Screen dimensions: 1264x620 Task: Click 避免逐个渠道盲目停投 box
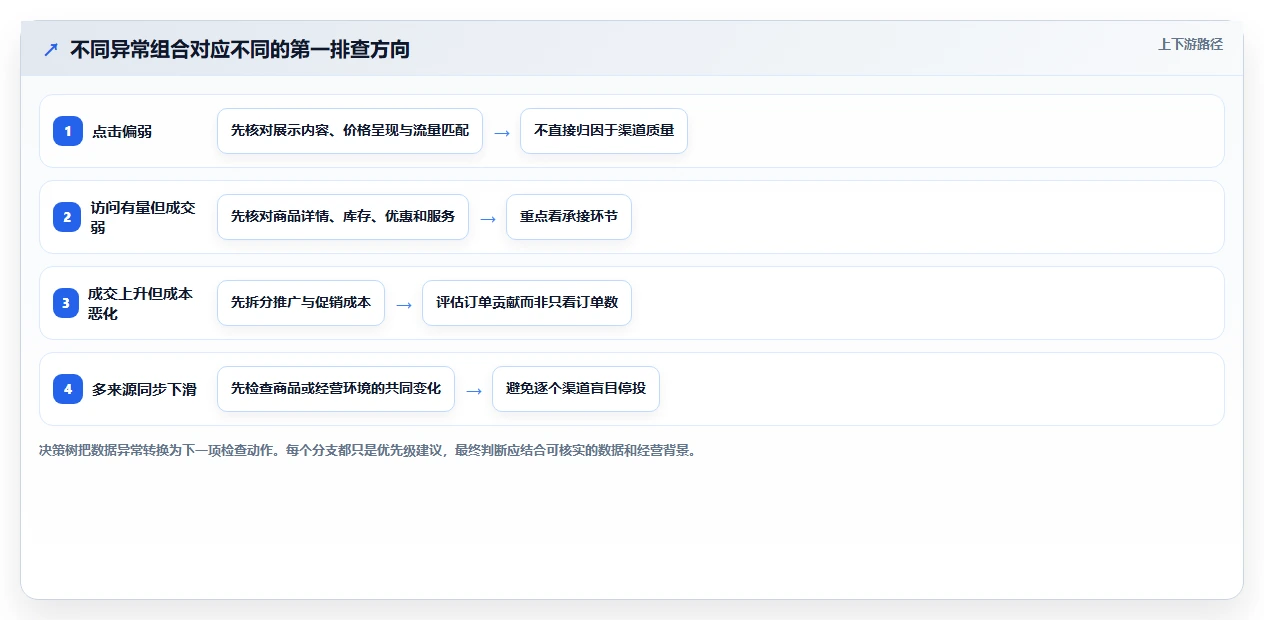(x=576, y=389)
